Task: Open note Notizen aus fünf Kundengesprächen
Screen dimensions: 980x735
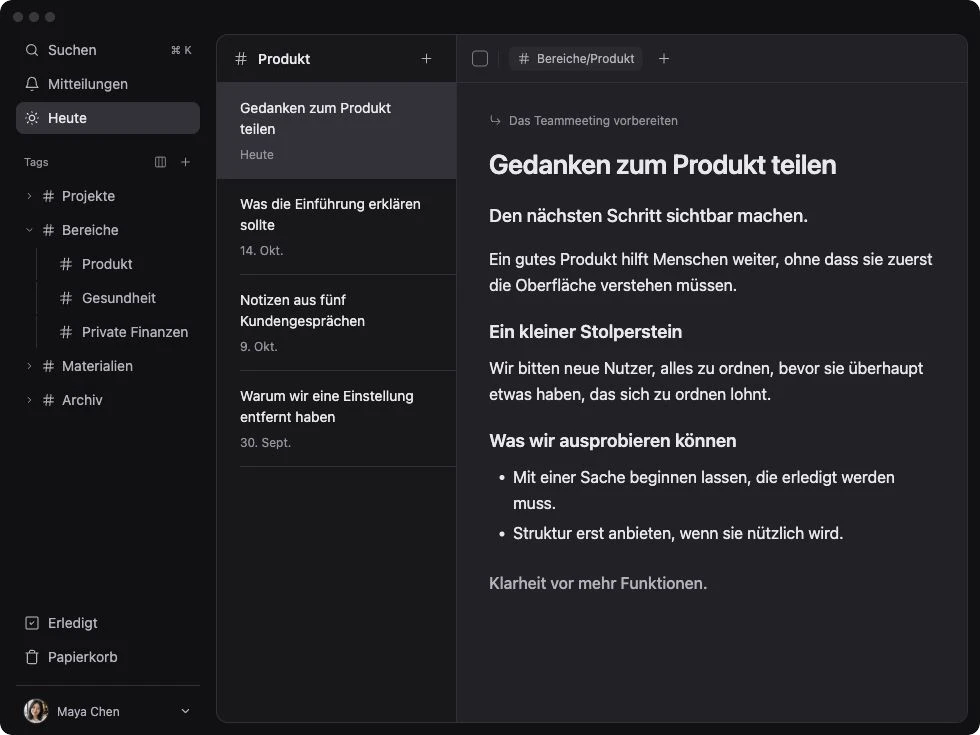Action: pyautogui.click(x=336, y=323)
